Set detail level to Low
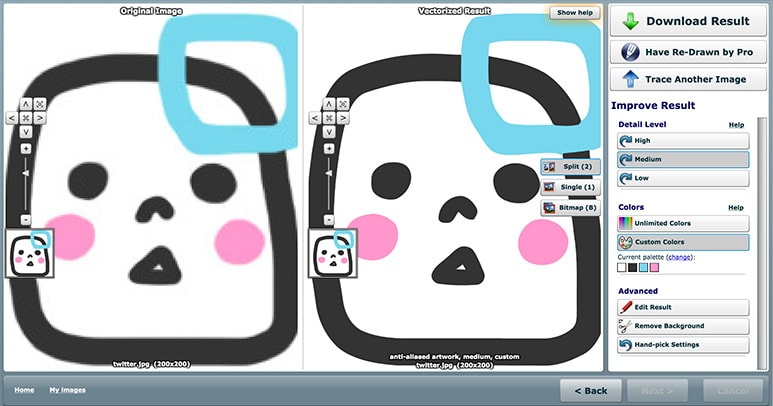The width and height of the screenshot is (773, 406). [683, 178]
